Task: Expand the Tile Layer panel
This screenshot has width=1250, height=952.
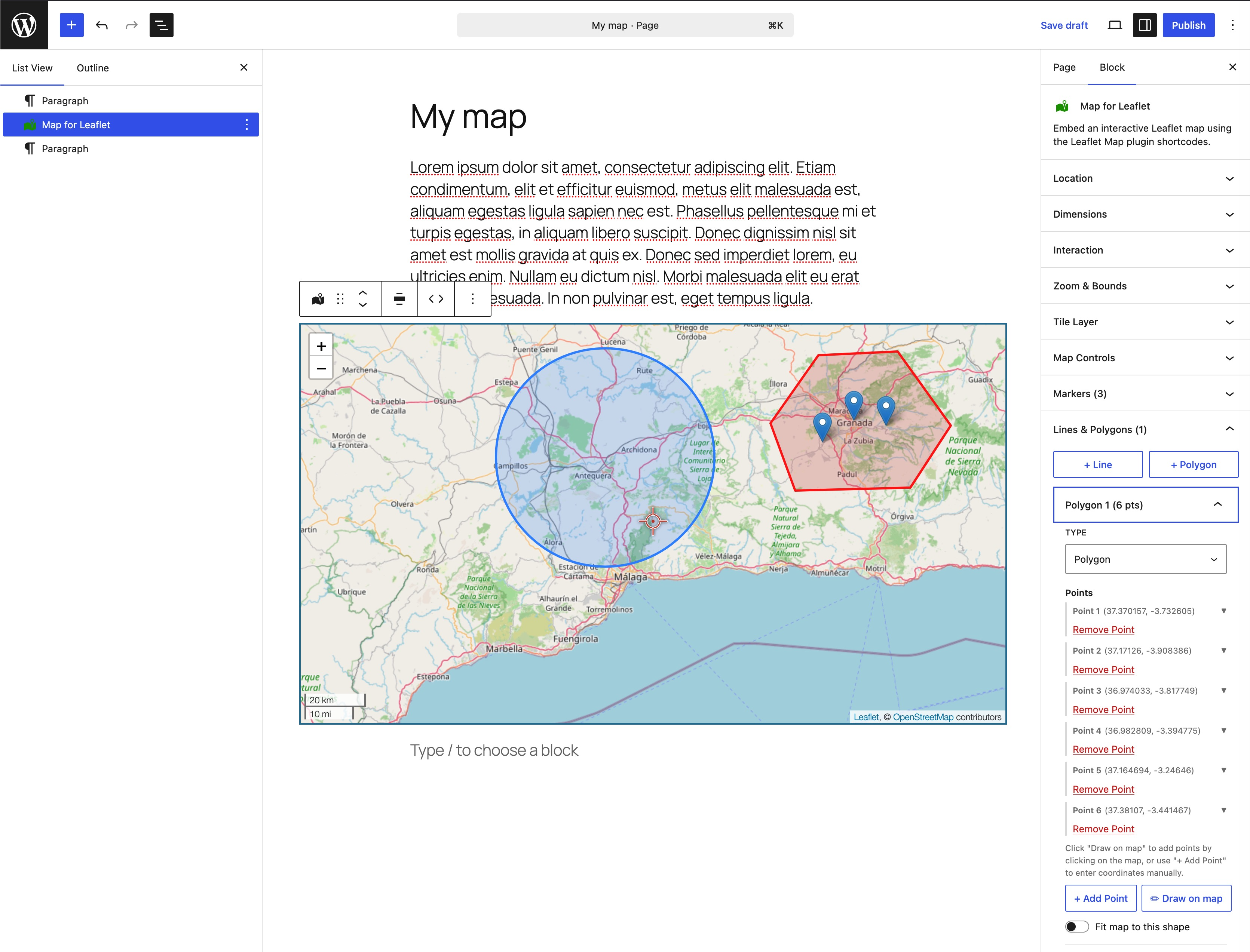Action: [1145, 322]
